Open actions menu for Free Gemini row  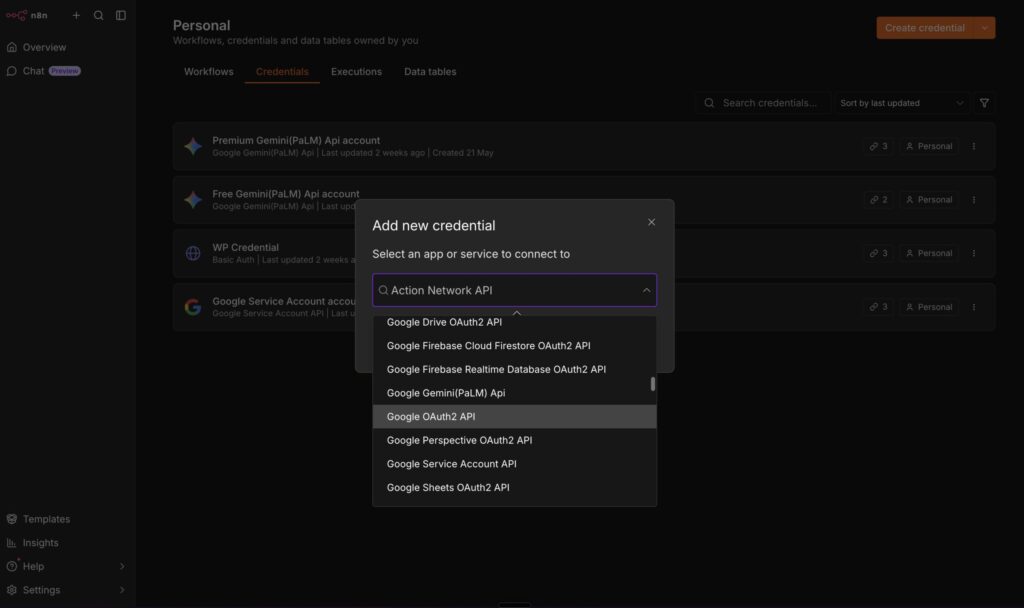[974, 200]
